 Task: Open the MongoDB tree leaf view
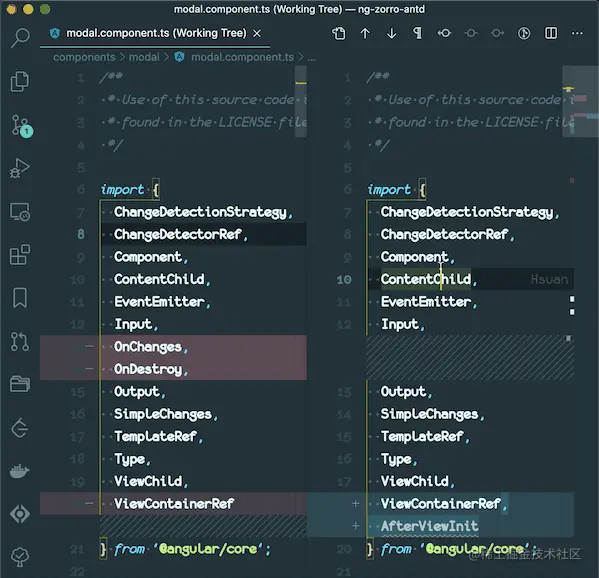20,557
